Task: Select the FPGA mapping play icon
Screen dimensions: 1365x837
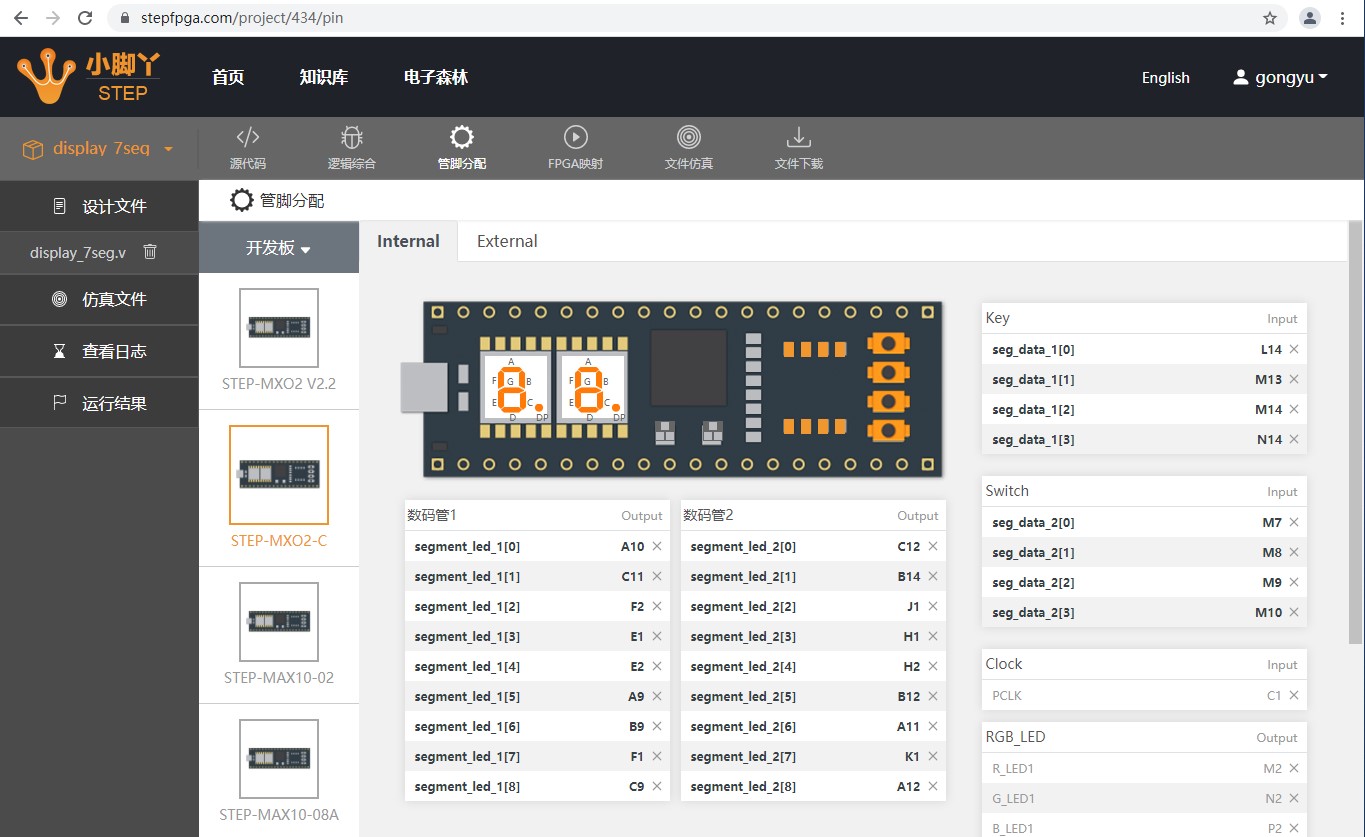Action: pyautogui.click(x=575, y=138)
